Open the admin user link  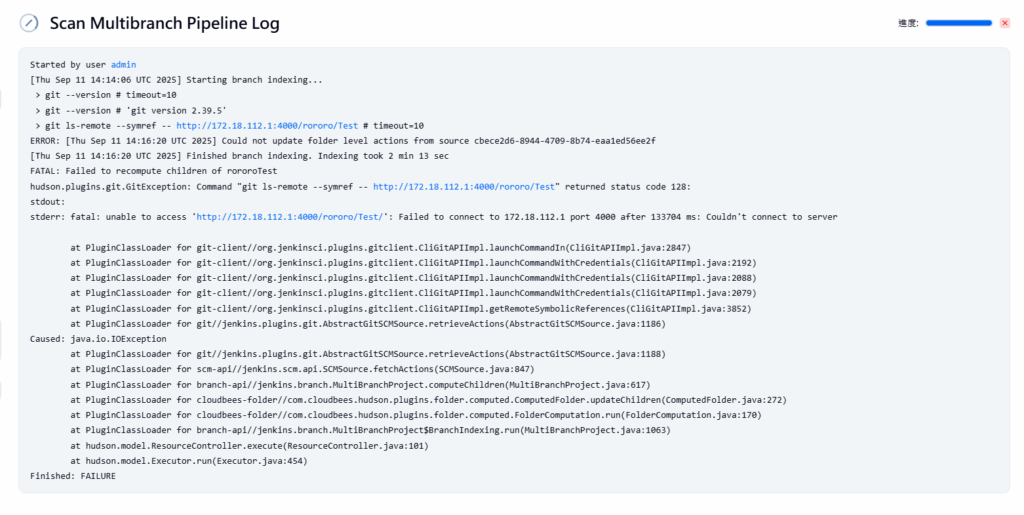pyautogui.click(x=123, y=64)
